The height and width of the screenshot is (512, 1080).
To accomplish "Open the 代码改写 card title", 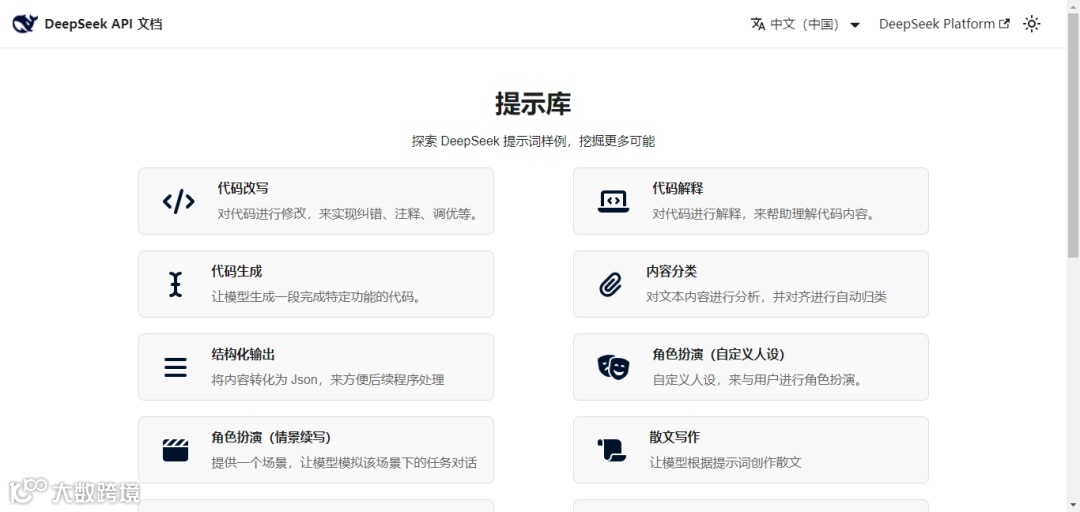I will coord(242,188).
